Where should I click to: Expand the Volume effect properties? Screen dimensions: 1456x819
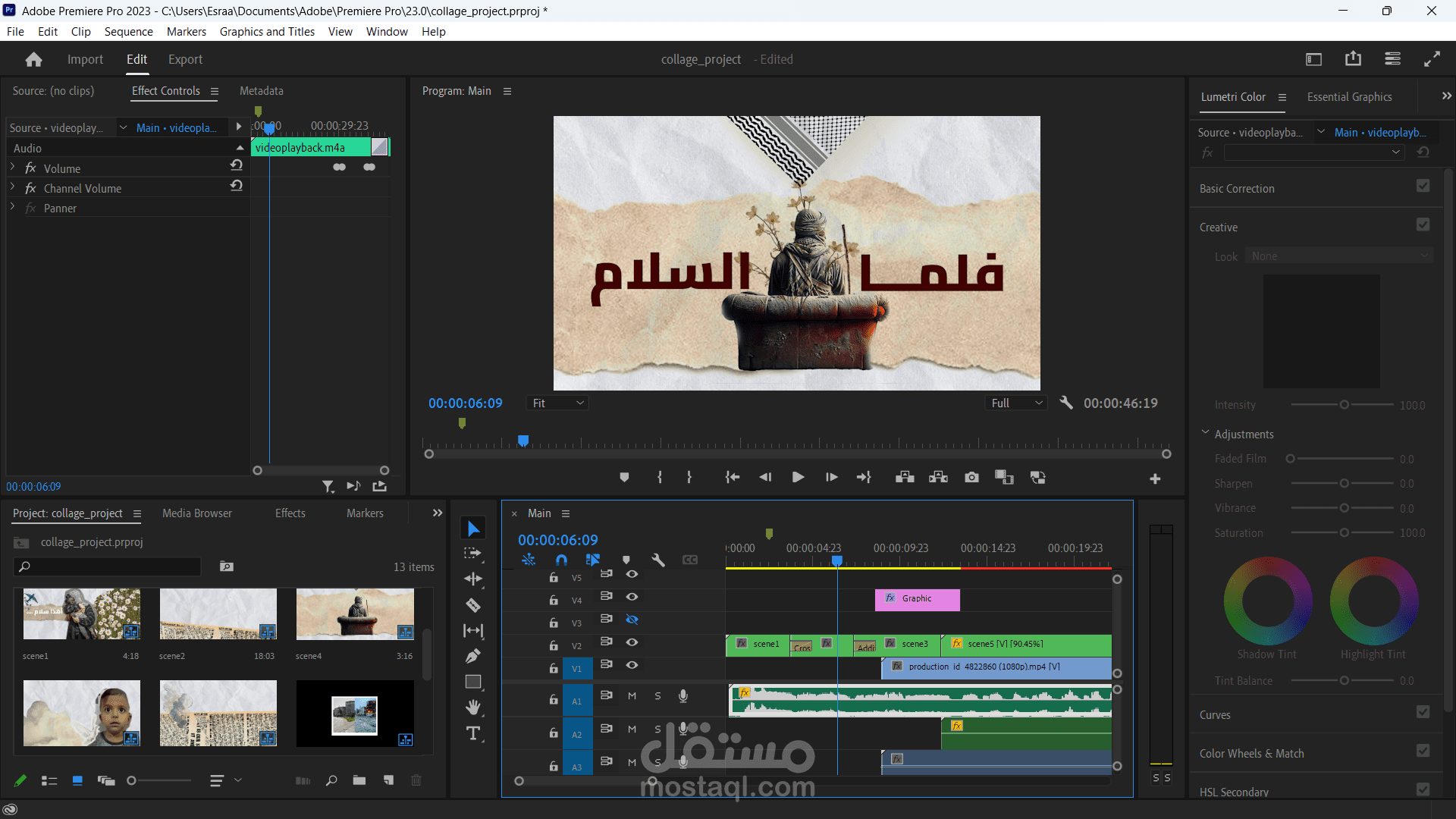pos(13,167)
